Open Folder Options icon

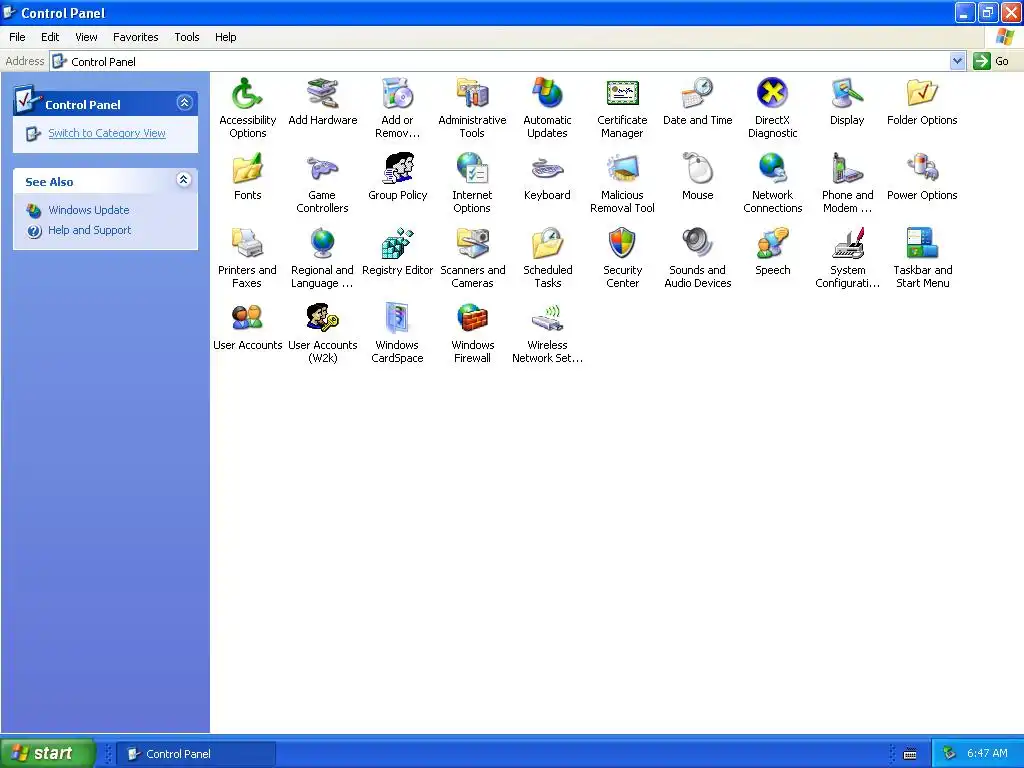(922, 93)
